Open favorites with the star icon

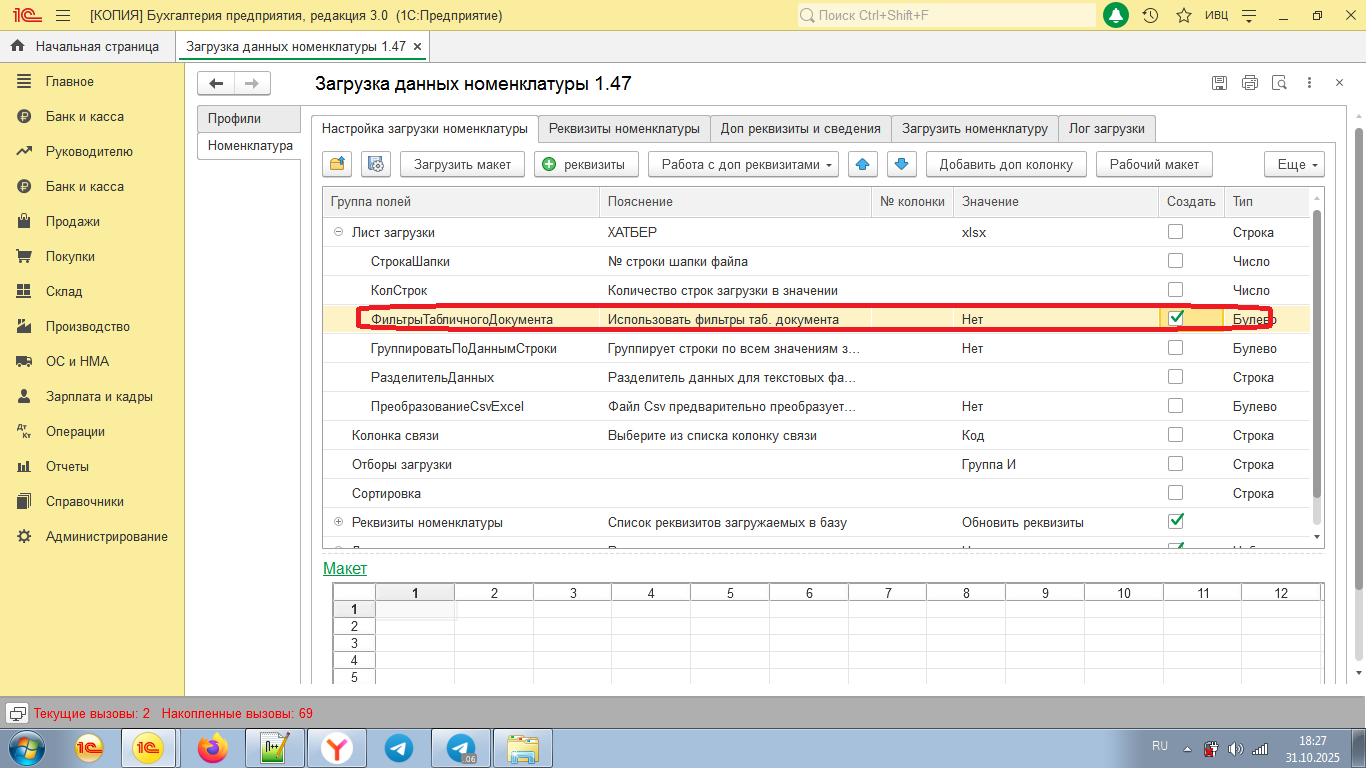click(x=1184, y=16)
